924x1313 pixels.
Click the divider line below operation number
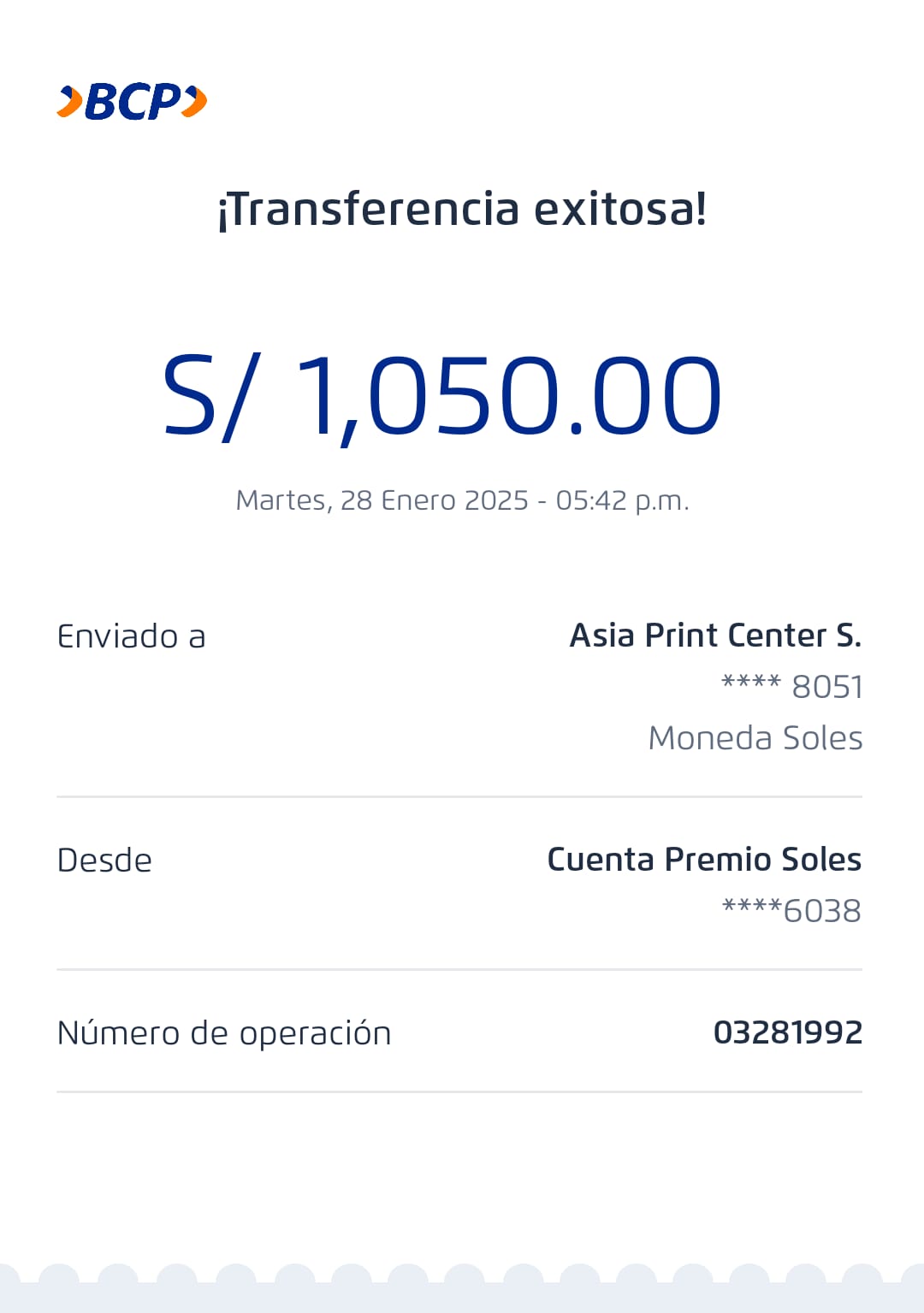tap(459, 1091)
